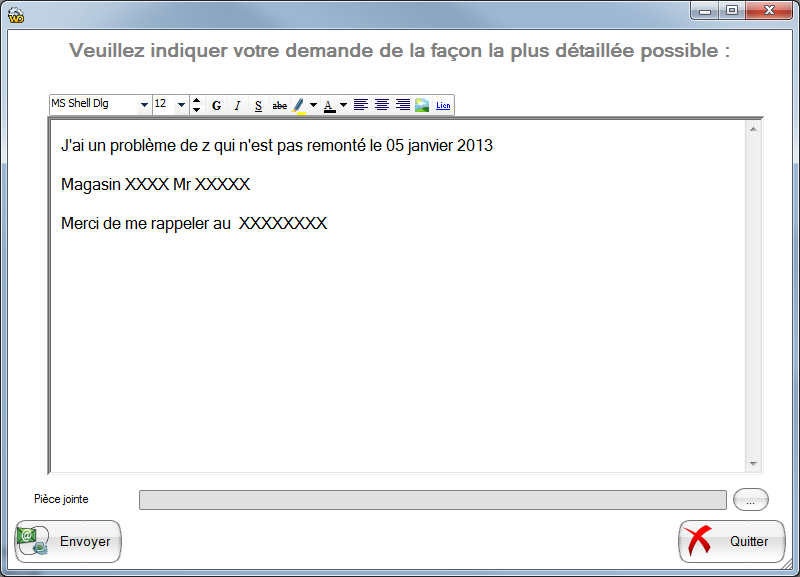
Task: Increase font size with the stepper arrow
Action: point(196,100)
